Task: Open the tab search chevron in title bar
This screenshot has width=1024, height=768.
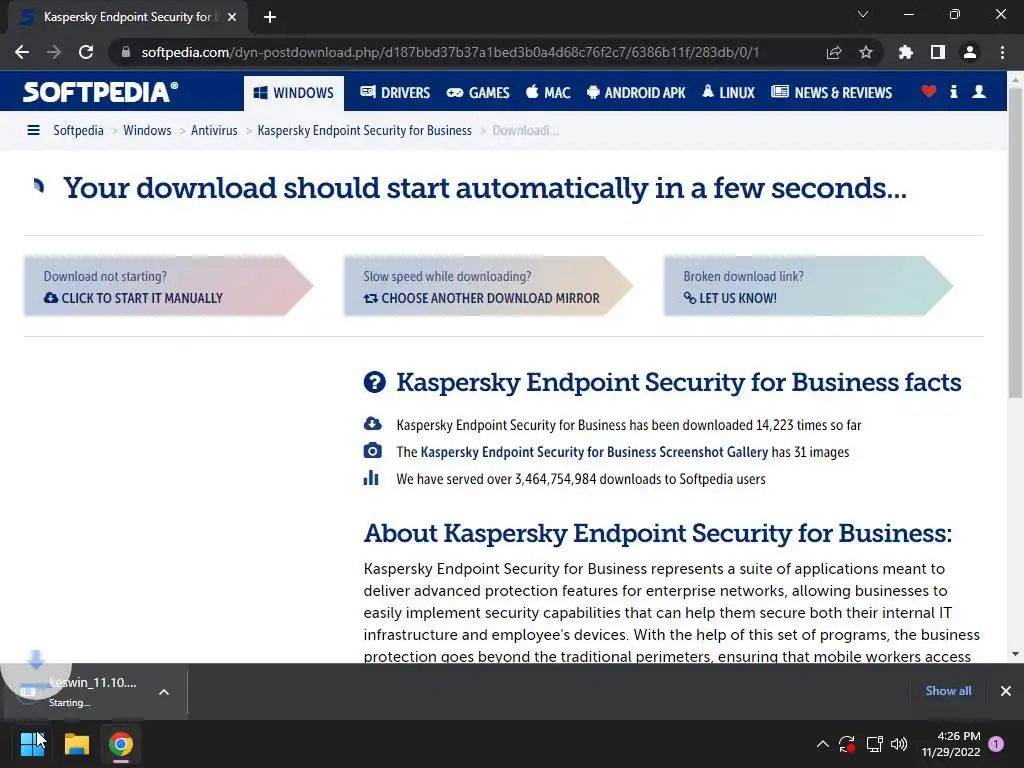Action: click(863, 14)
